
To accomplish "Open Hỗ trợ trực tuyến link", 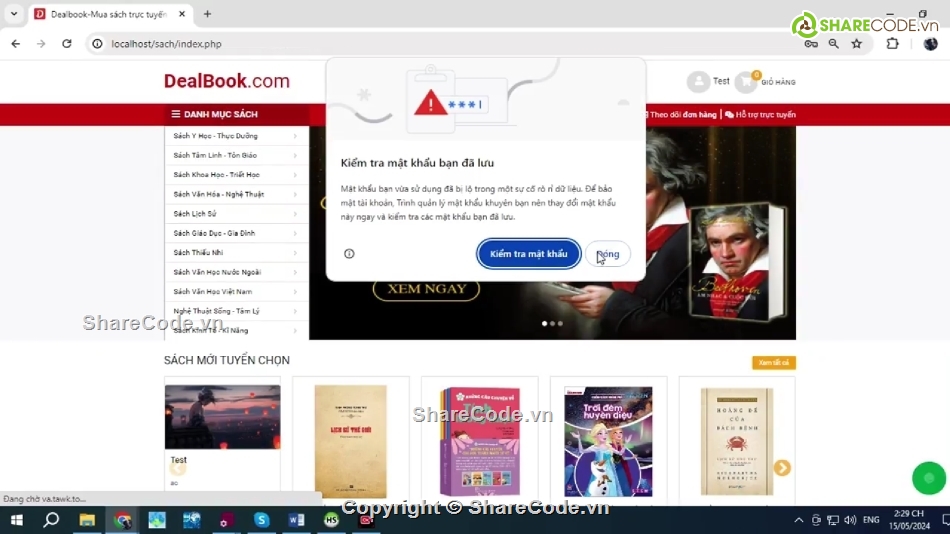I will pos(761,115).
